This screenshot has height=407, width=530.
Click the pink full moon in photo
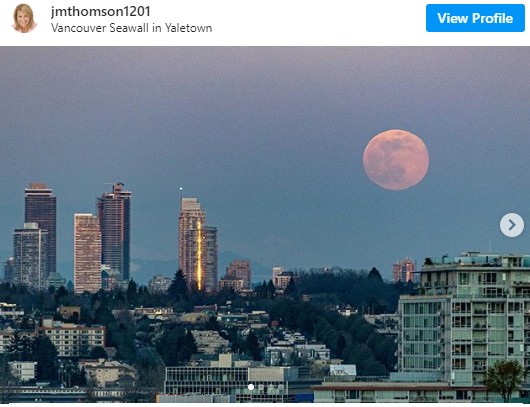pyautogui.click(x=396, y=160)
